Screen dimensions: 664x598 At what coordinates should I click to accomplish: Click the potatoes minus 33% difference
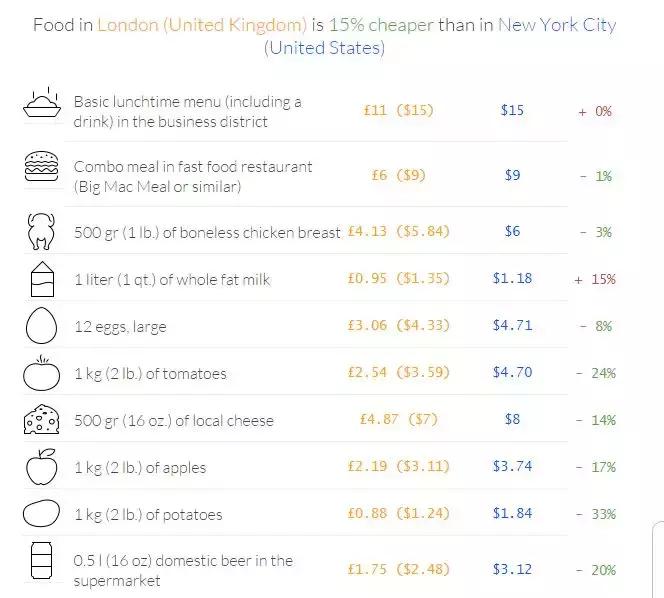[596, 514]
